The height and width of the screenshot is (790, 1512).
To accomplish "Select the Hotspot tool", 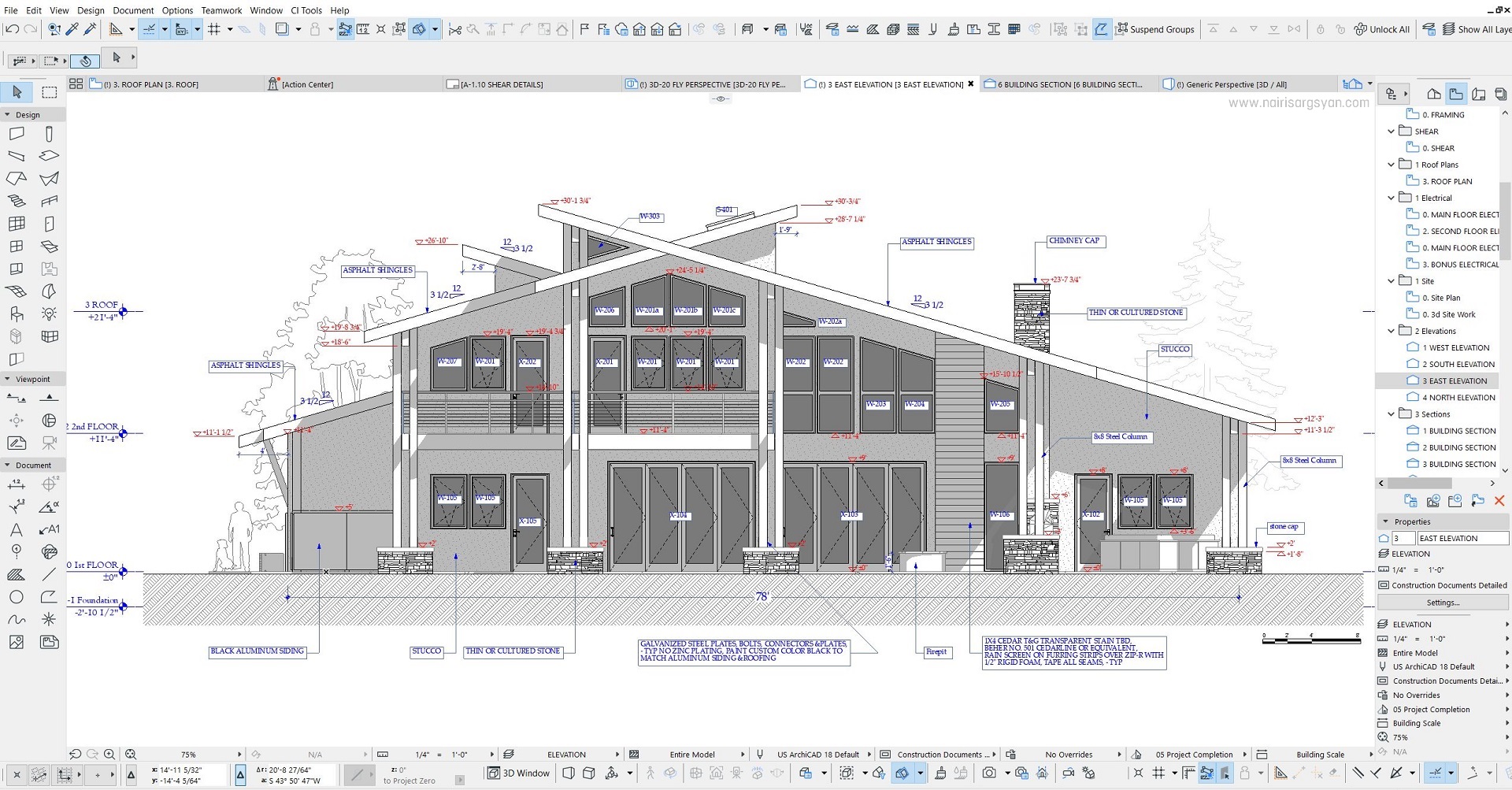I will [x=49, y=619].
